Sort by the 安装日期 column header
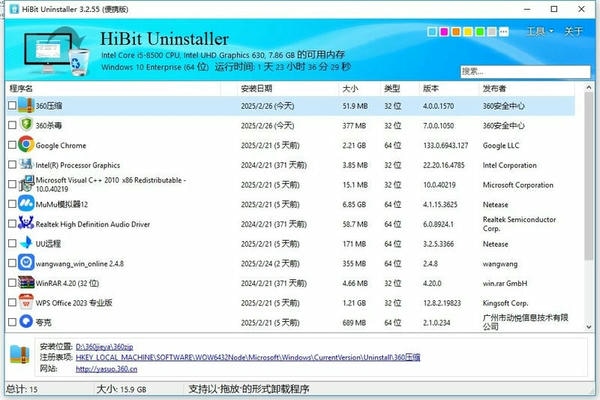600x400 pixels. pos(288,88)
